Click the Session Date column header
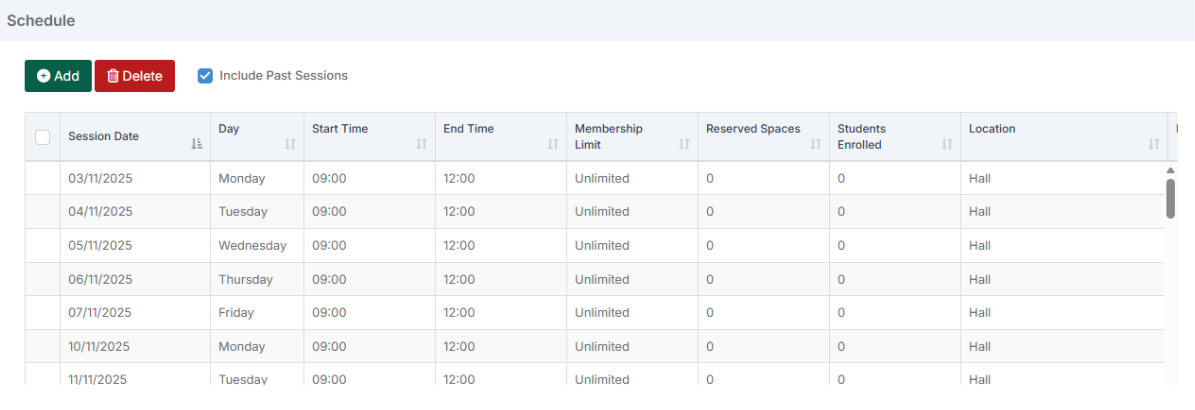 point(104,137)
